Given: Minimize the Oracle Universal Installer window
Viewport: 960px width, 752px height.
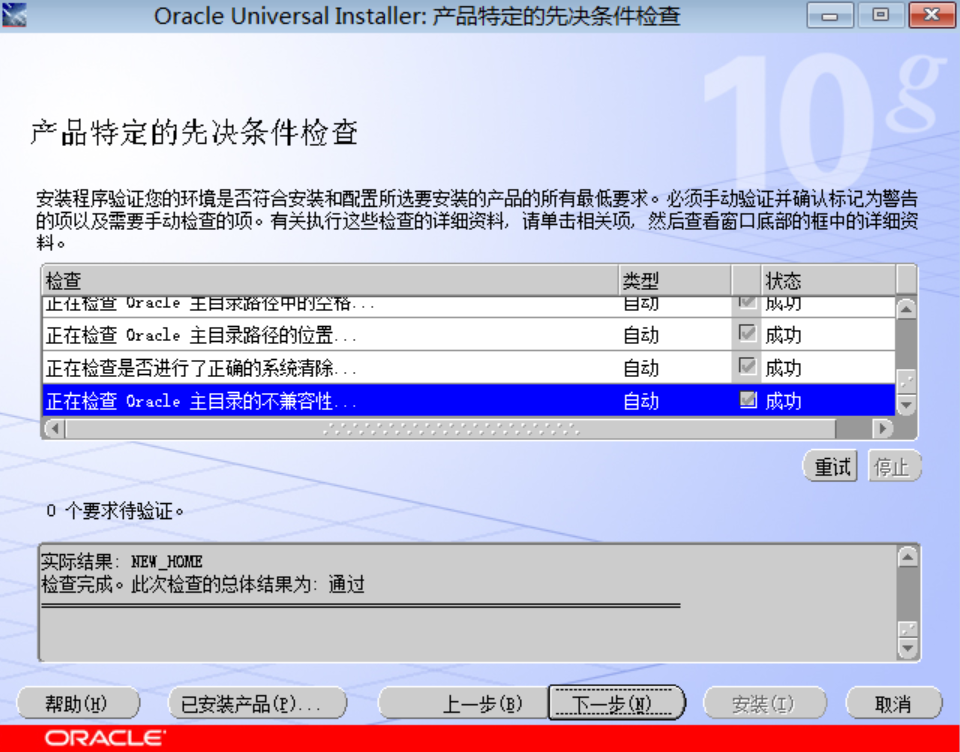Looking at the screenshot, I should [x=830, y=15].
